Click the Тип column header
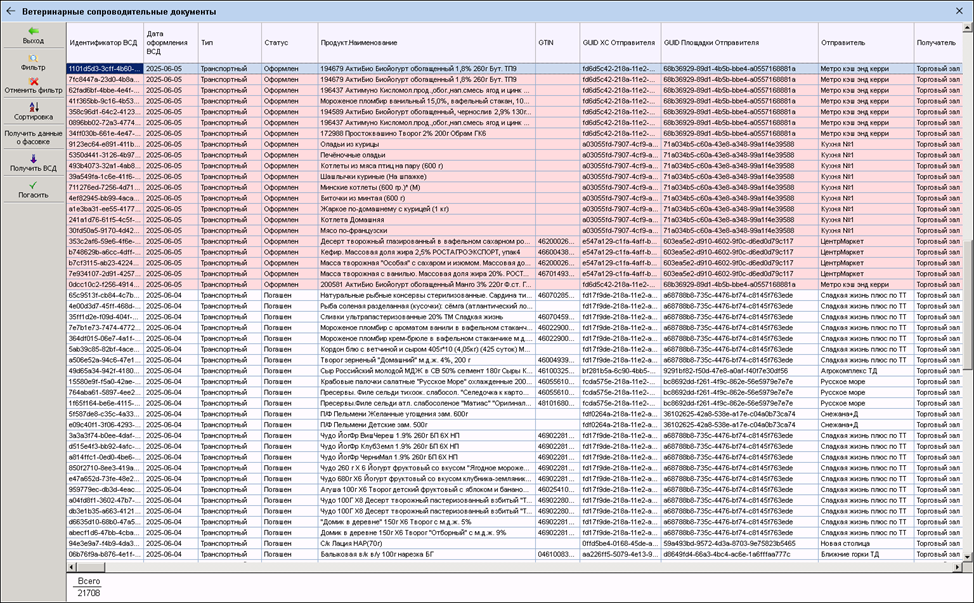Screen dimensions: 974x603 227,43
